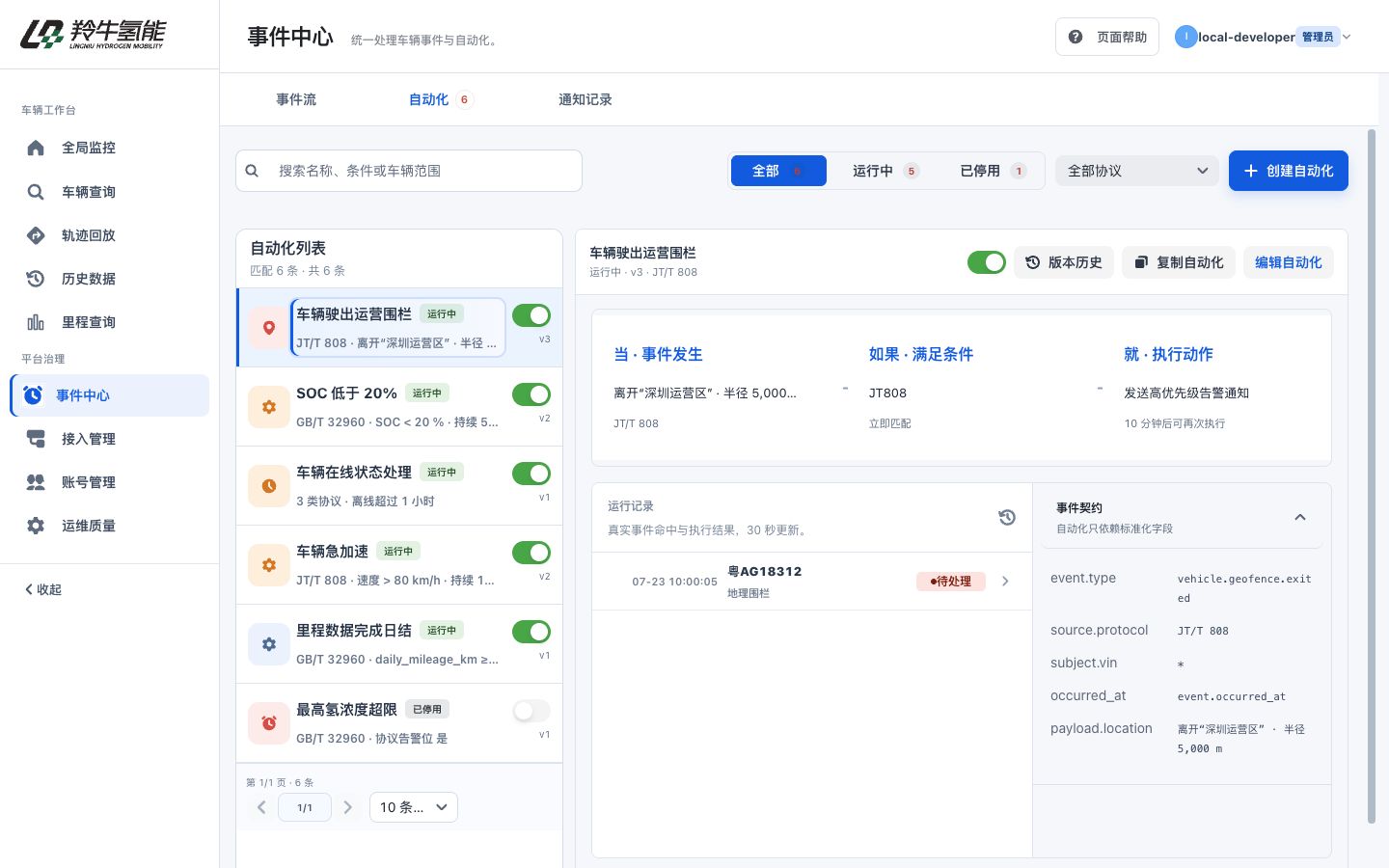The height and width of the screenshot is (868, 1389).
Task: Click location pin icon of 车辆驶出运营围栏
Action: tap(269, 328)
